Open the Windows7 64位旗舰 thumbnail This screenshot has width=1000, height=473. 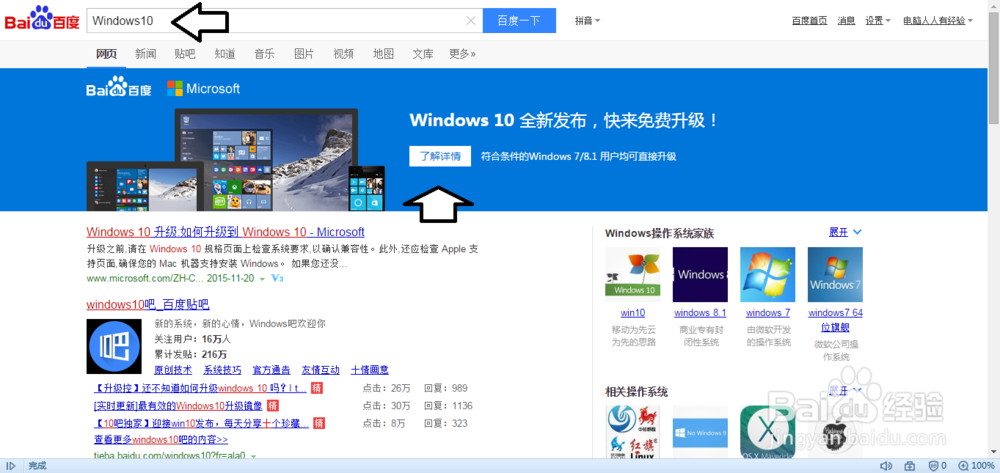coord(835,275)
